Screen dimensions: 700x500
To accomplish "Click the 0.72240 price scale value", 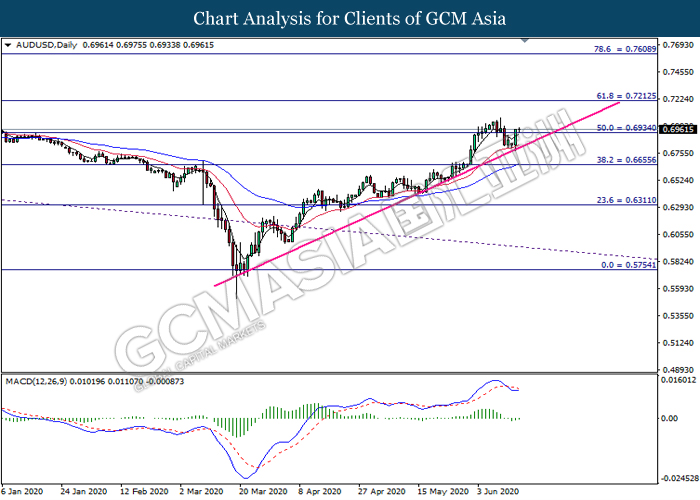I will (x=678, y=99).
